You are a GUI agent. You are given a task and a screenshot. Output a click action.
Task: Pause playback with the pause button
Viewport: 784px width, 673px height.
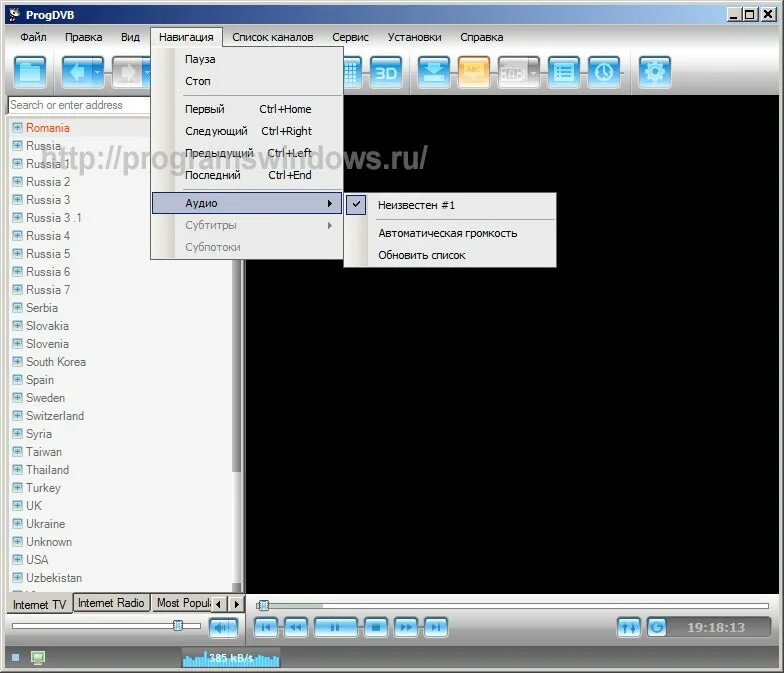336,627
